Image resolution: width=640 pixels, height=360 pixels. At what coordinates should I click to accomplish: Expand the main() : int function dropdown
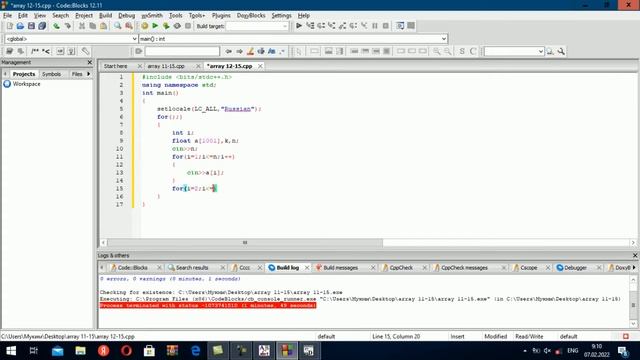pos(444,39)
